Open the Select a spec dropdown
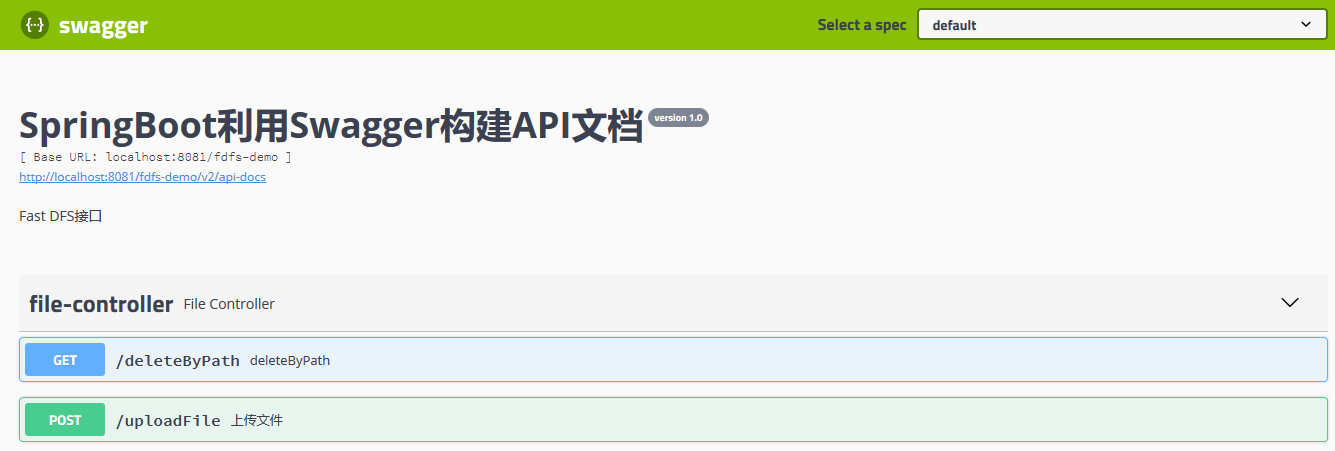The image size is (1335, 451). [1122, 25]
